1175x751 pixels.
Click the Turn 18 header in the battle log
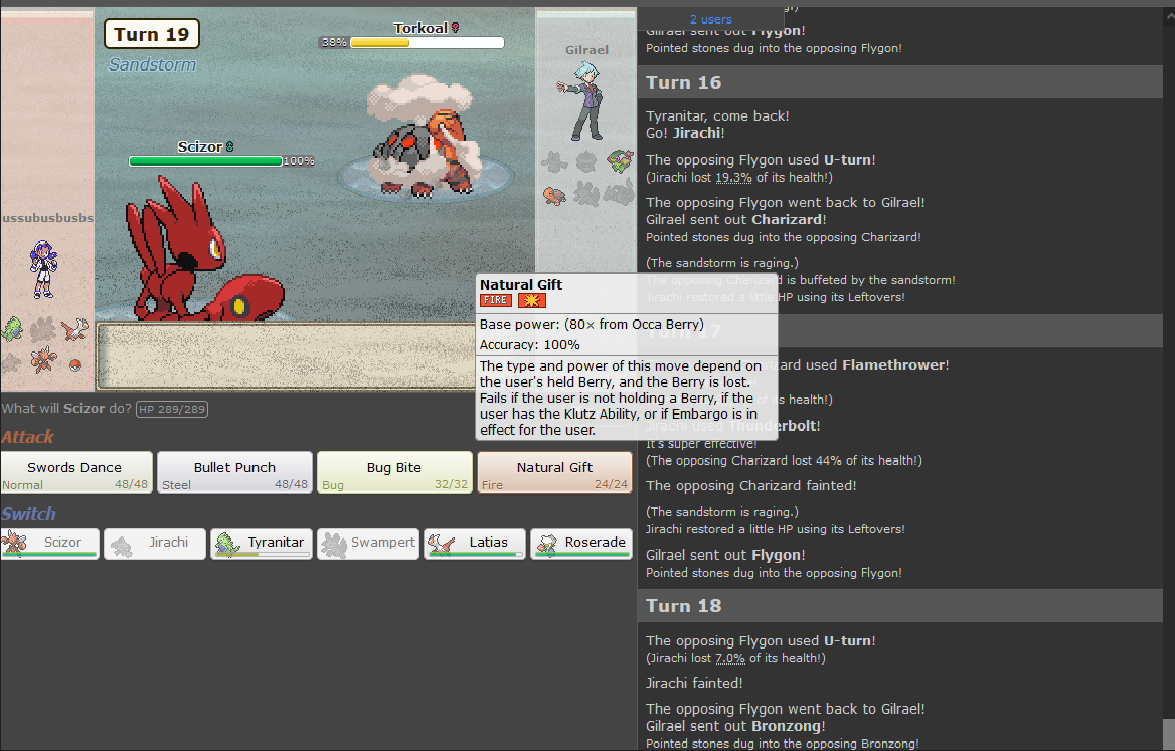pyautogui.click(x=900, y=606)
